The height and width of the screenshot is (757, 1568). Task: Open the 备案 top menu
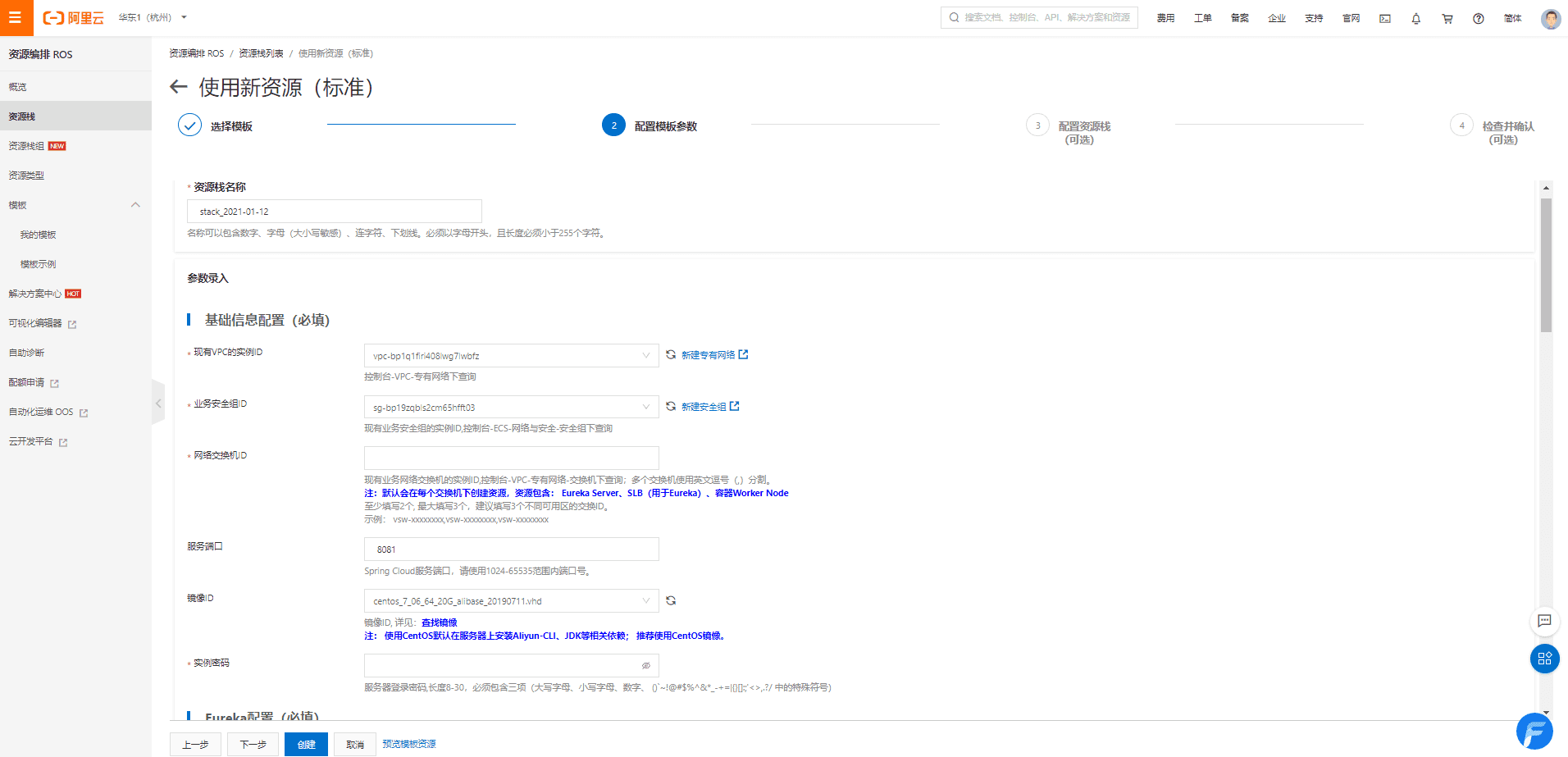pyautogui.click(x=1239, y=18)
